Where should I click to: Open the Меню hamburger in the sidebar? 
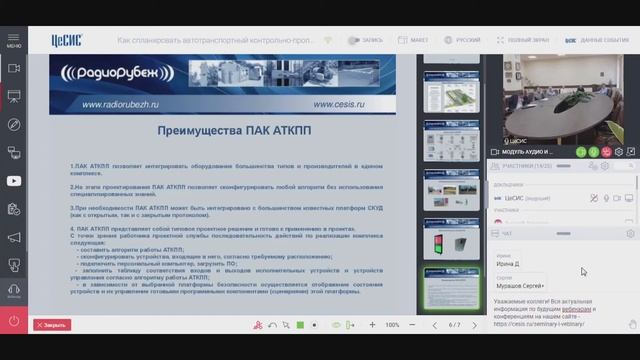click(13, 41)
